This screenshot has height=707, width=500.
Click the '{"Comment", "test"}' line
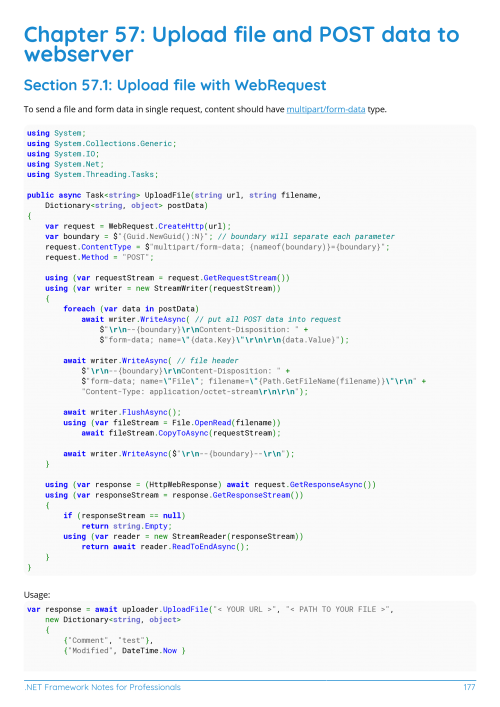tap(108, 641)
